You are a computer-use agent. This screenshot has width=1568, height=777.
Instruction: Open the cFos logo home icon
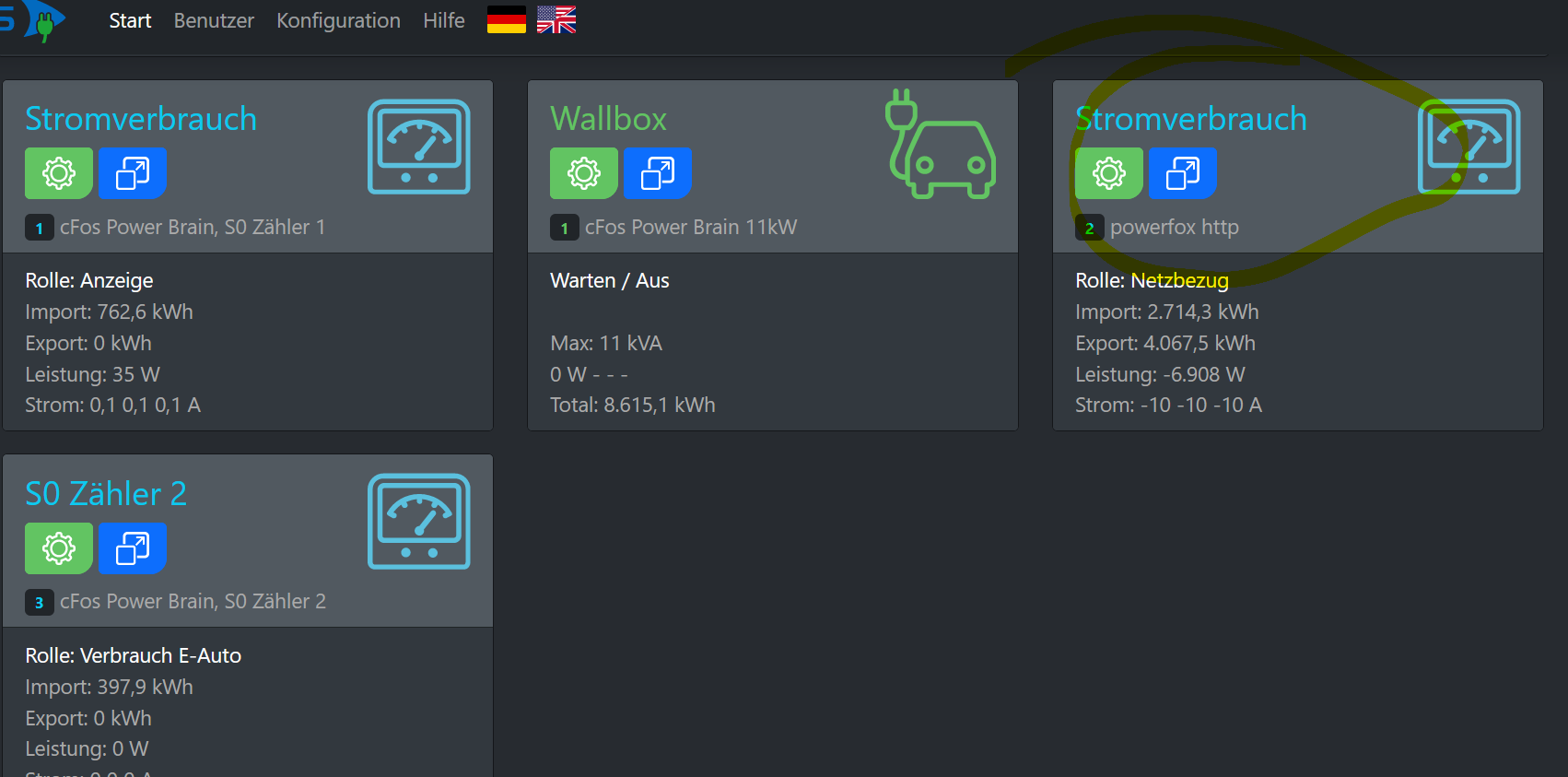(31, 20)
